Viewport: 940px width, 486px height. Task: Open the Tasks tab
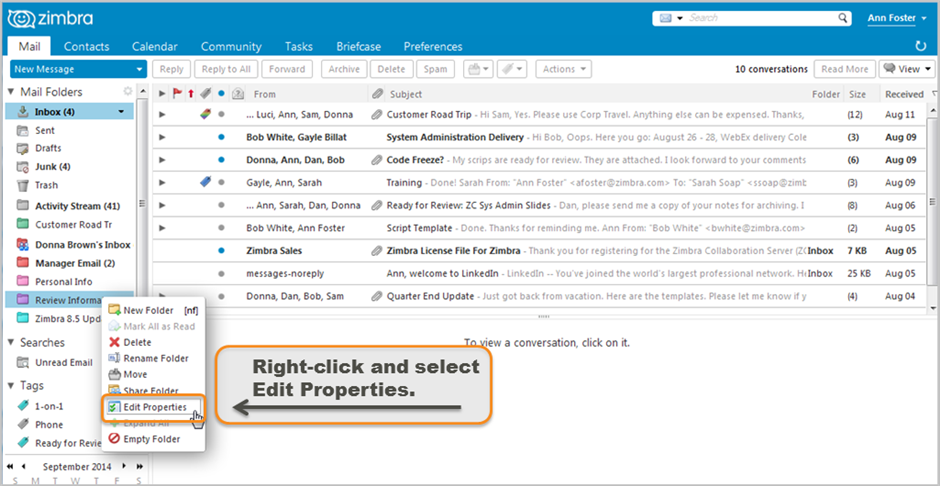[x=299, y=46]
